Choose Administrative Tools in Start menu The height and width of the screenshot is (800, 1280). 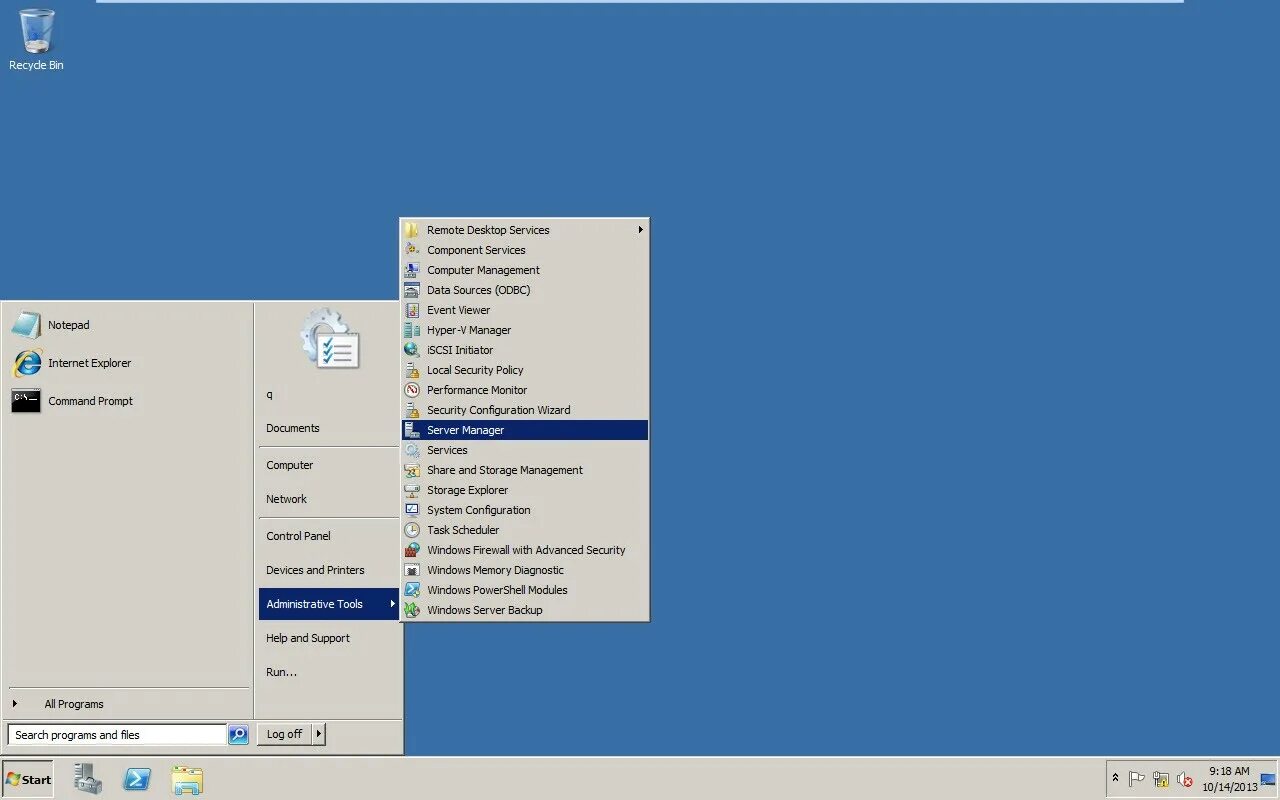[329, 604]
